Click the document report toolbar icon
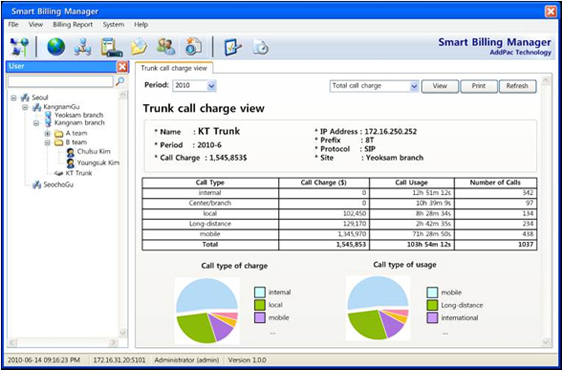This screenshot has height=370, width=562. (x=194, y=47)
